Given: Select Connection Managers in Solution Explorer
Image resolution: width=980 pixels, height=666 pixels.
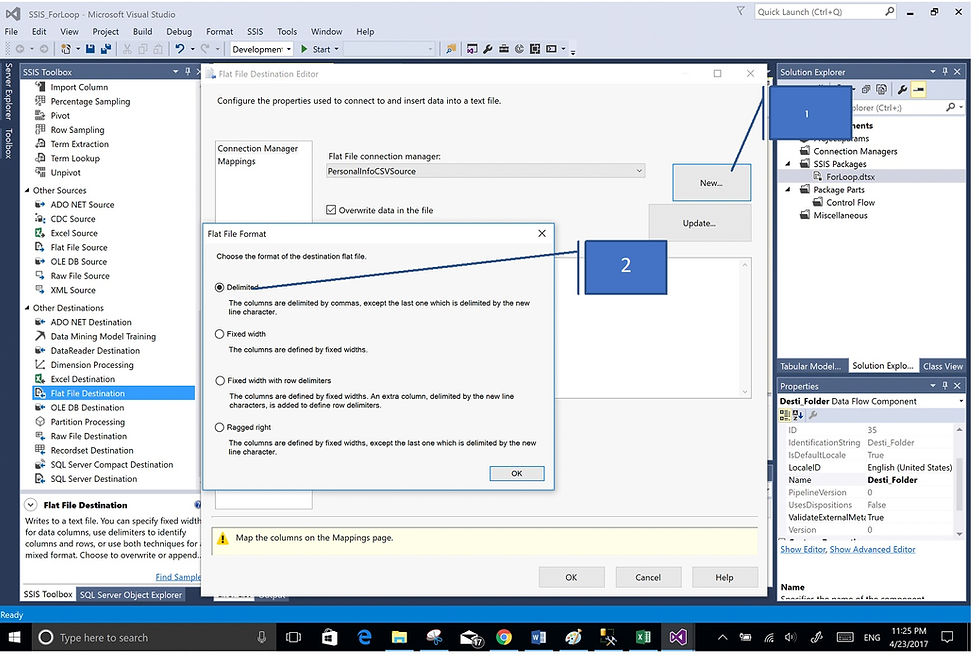Looking at the screenshot, I should 855,151.
